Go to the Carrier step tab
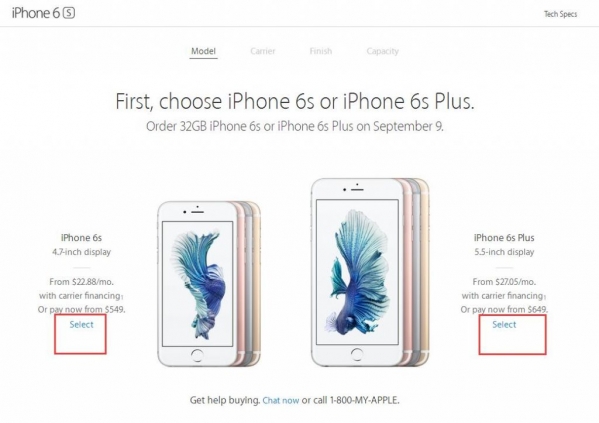This screenshot has height=423, width=599. pyautogui.click(x=263, y=51)
